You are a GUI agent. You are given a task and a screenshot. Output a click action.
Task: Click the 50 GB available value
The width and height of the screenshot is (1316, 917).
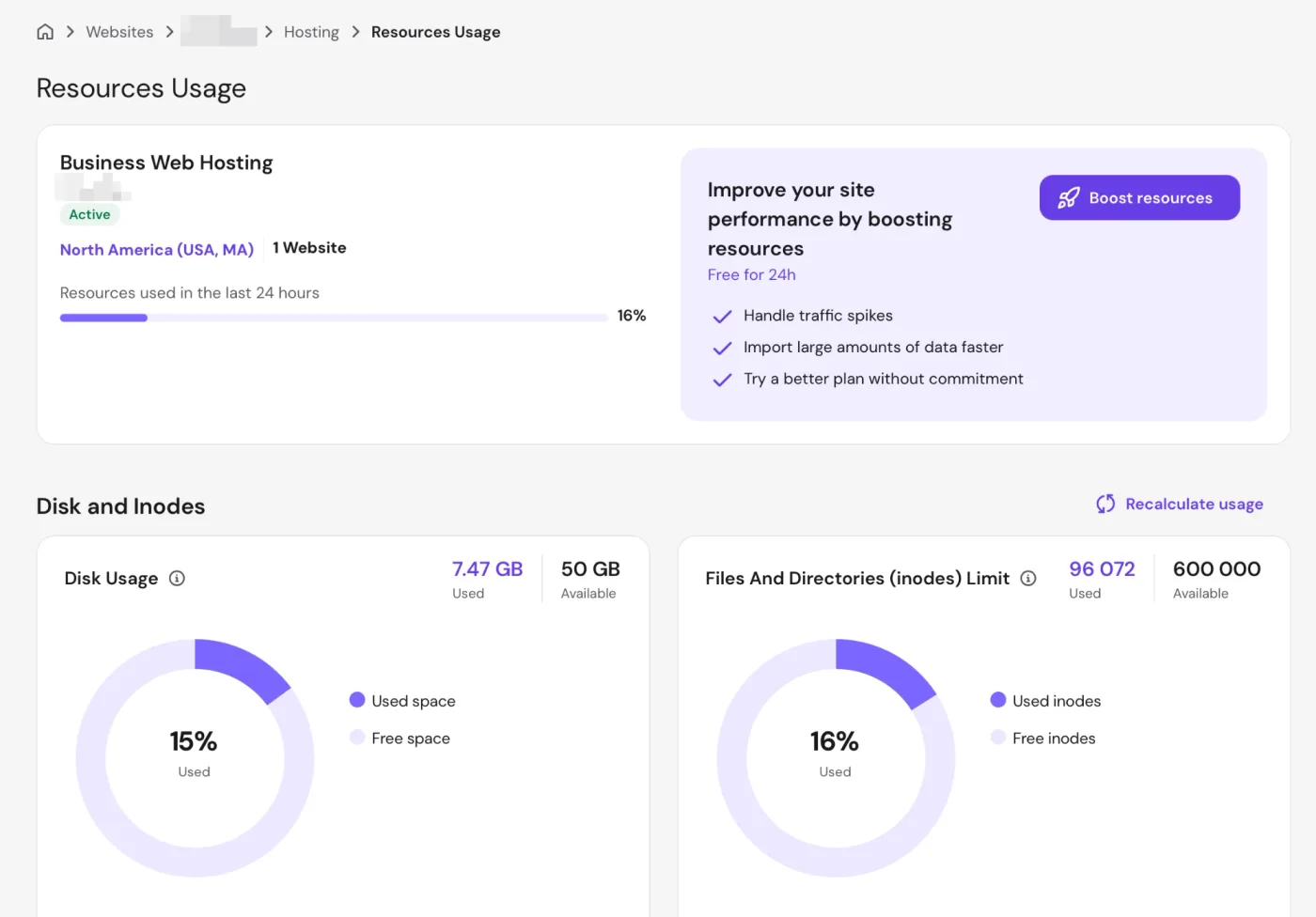point(590,569)
